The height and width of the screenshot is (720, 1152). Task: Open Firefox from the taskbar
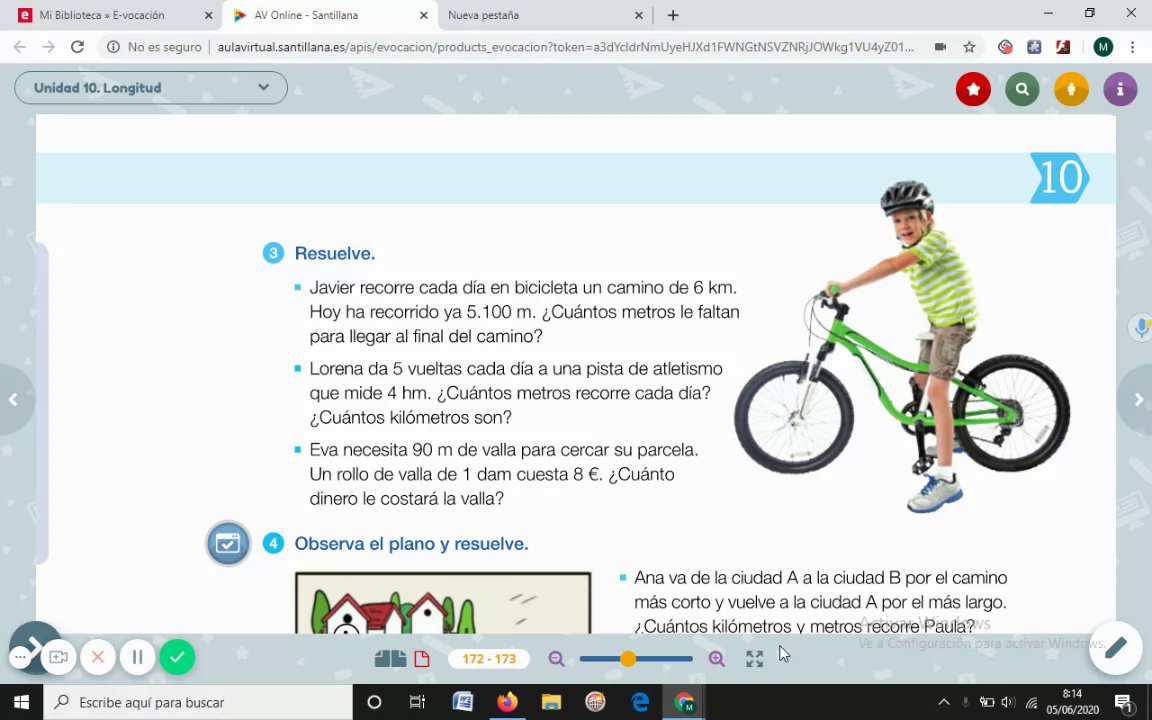507,702
